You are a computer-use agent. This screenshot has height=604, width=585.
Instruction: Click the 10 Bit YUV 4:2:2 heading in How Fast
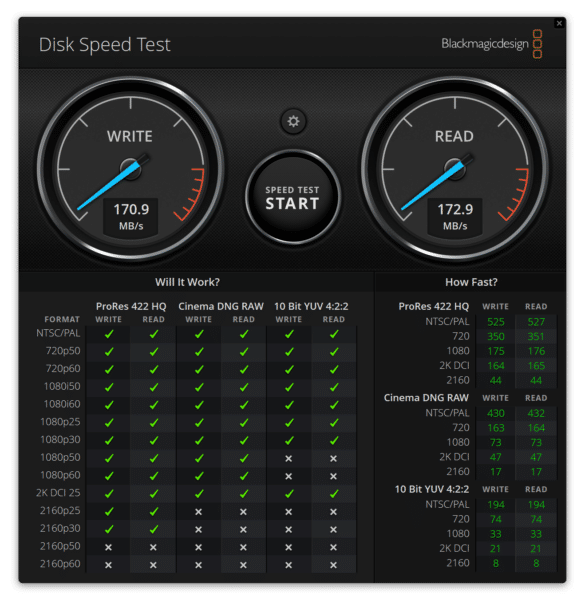pyautogui.click(x=432, y=489)
